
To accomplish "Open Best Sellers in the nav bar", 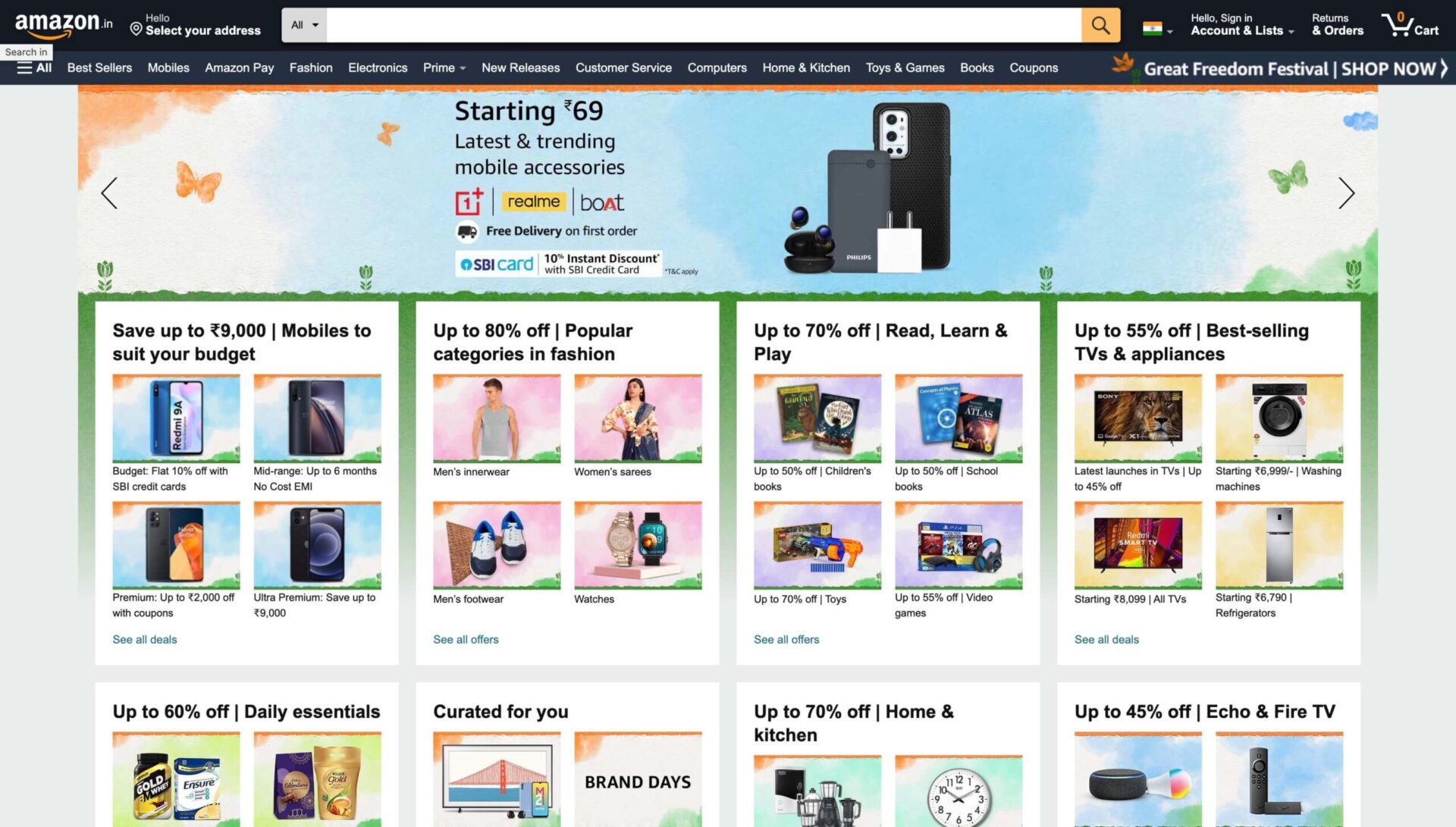I will (99, 67).
